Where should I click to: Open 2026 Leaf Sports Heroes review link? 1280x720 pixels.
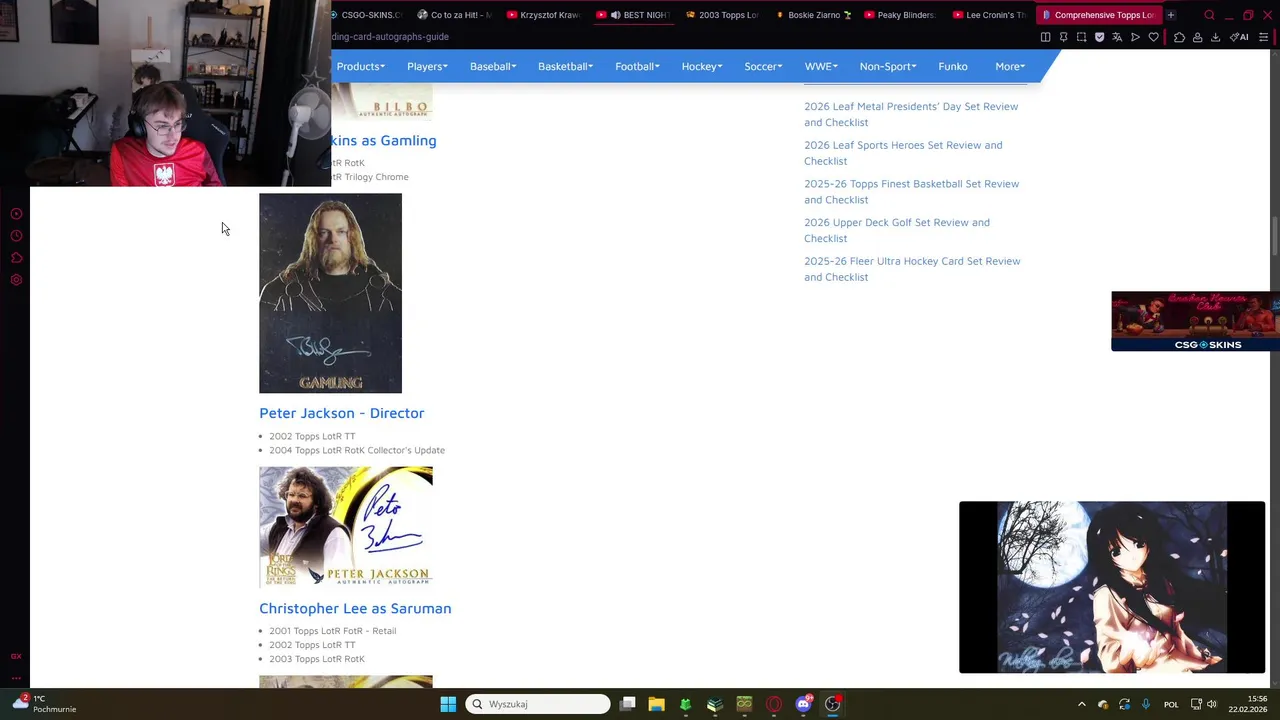[x=903, y=153]
